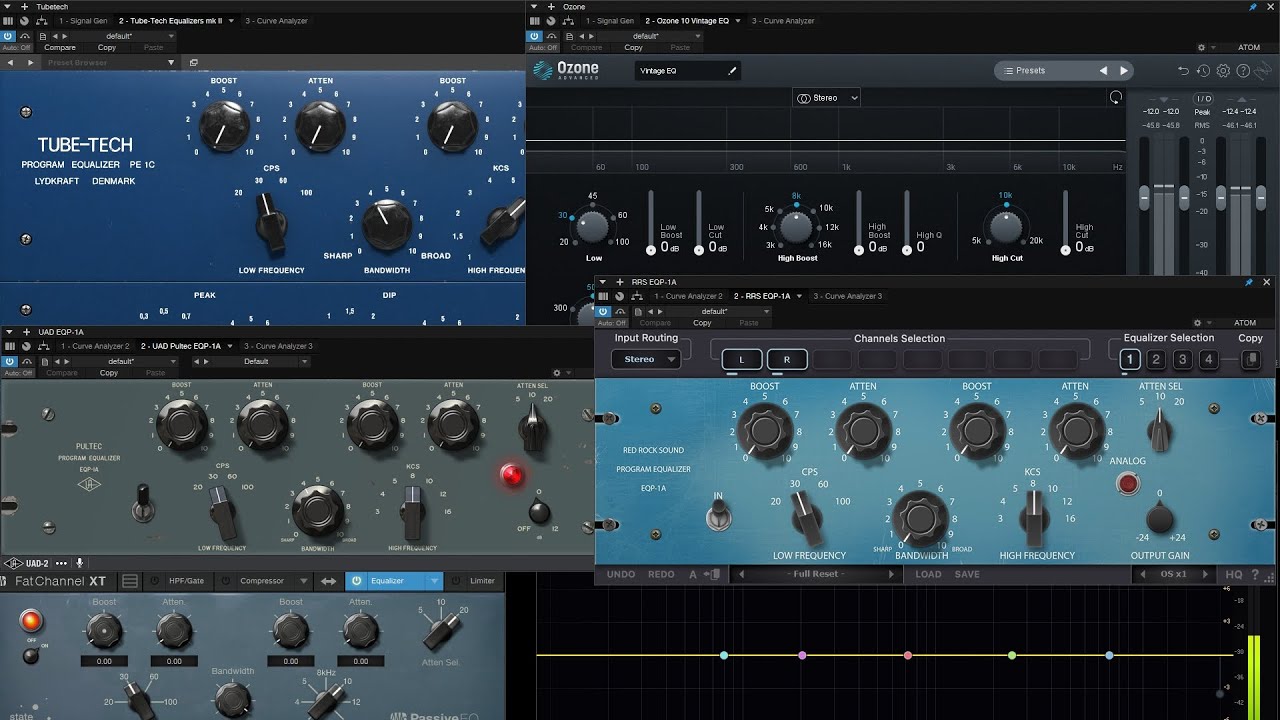The width and height of the screenshot is (1280, 720).
Task: Open Tube-Tech Equalizers mk II tab dropdown
Action: pos(232,21)
